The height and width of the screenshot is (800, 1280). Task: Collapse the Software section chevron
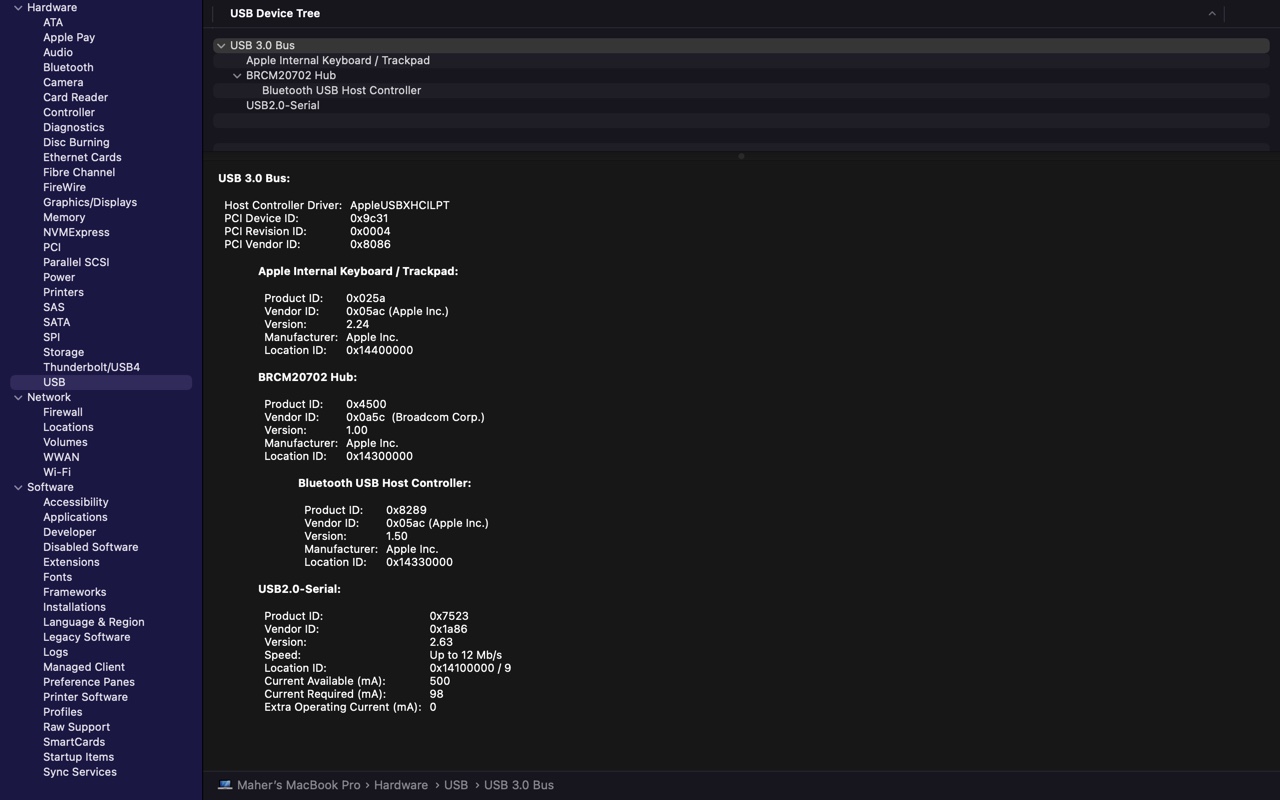18,488
